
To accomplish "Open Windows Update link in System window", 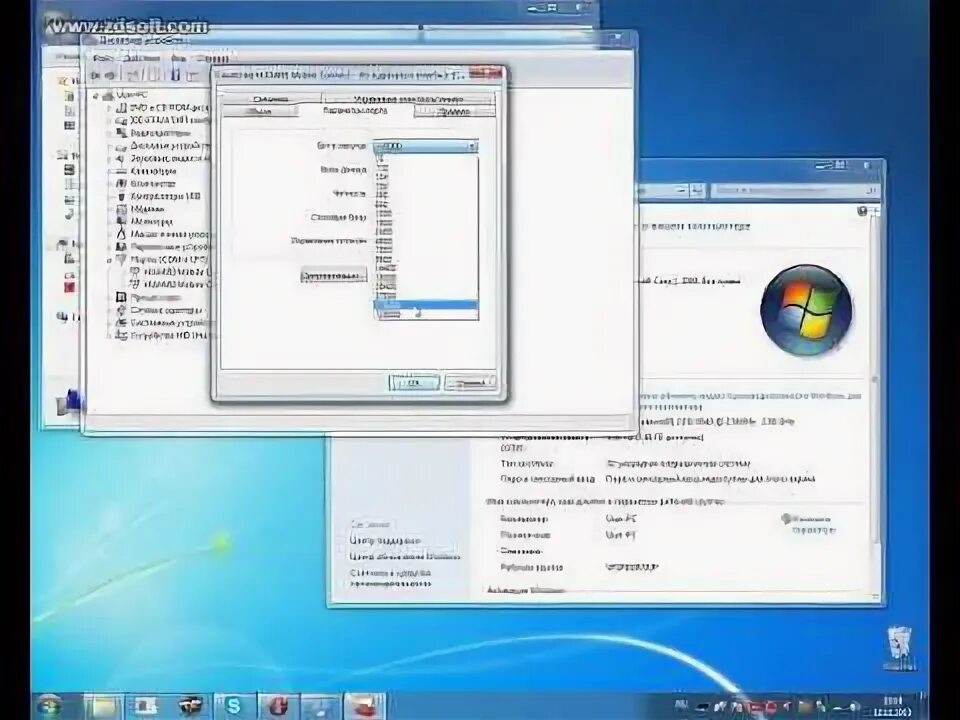I will pos(404,557).
